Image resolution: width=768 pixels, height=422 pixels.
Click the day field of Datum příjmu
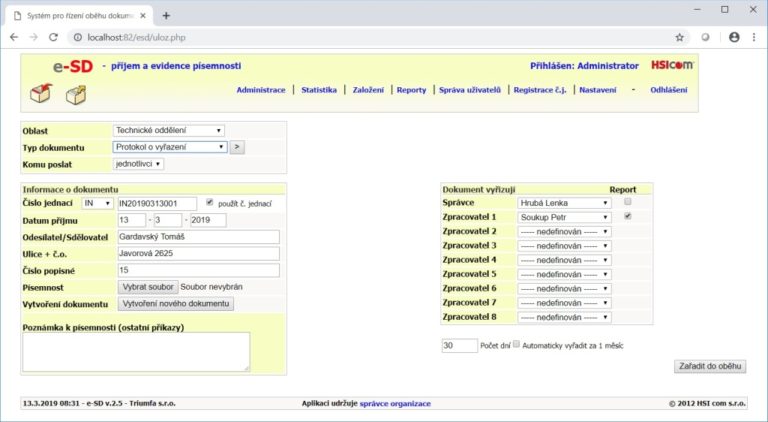[132, 220]
